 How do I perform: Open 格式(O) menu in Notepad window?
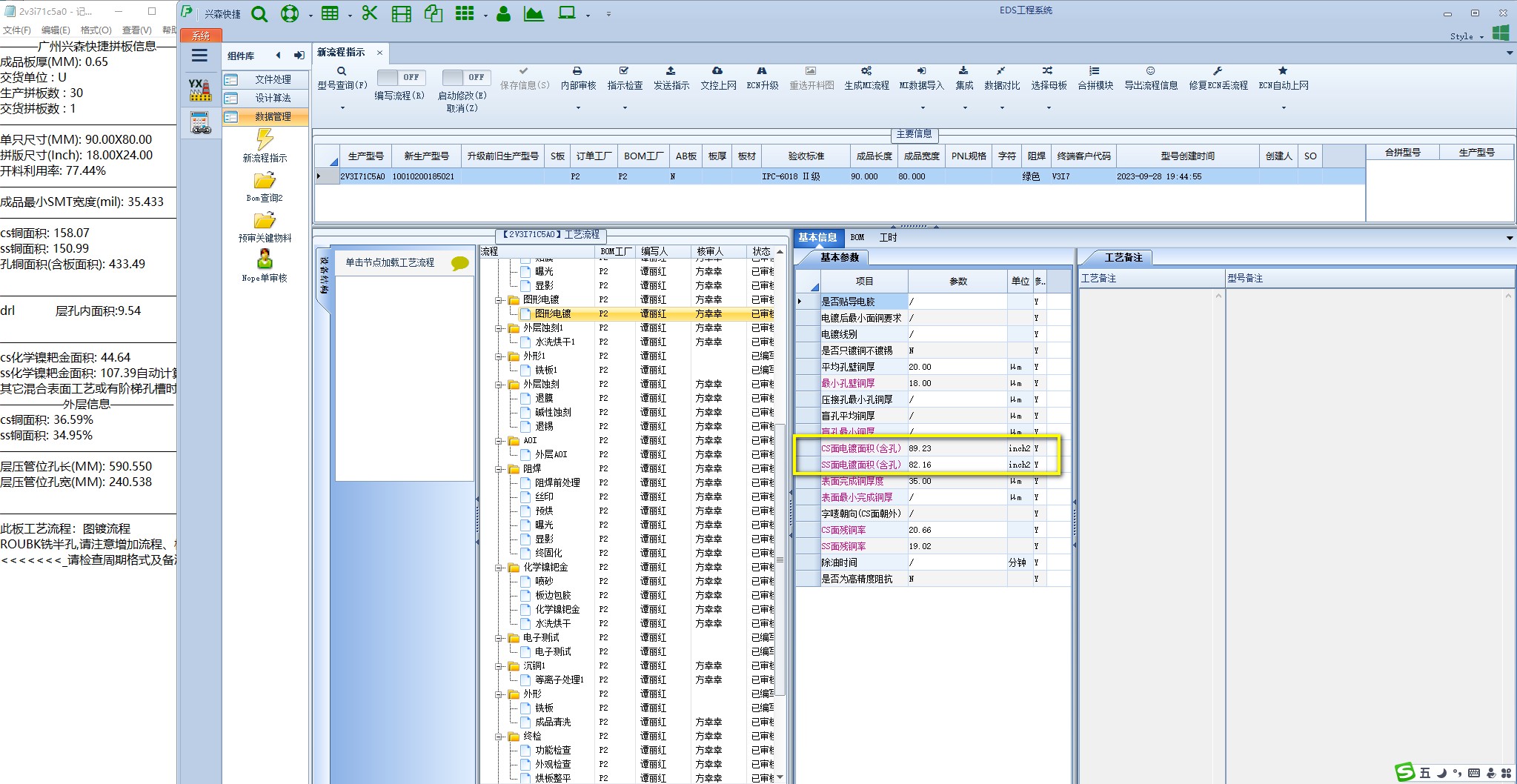click(x=96, y=30)
